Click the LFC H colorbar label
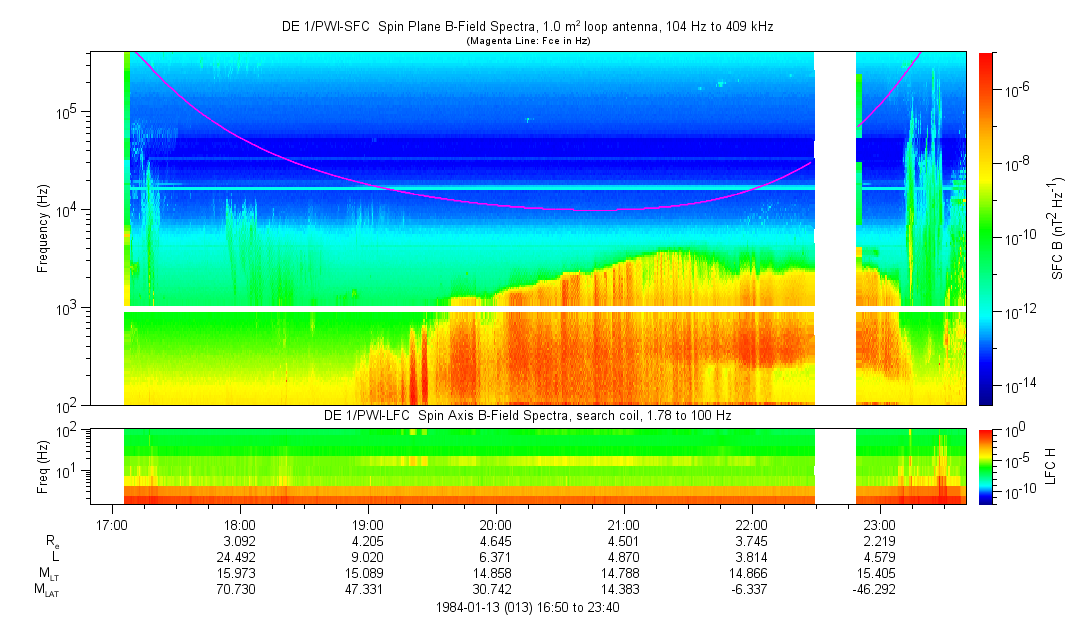Image resolution: width=1083 pixels, height=620 pixels. [1057, 466]
